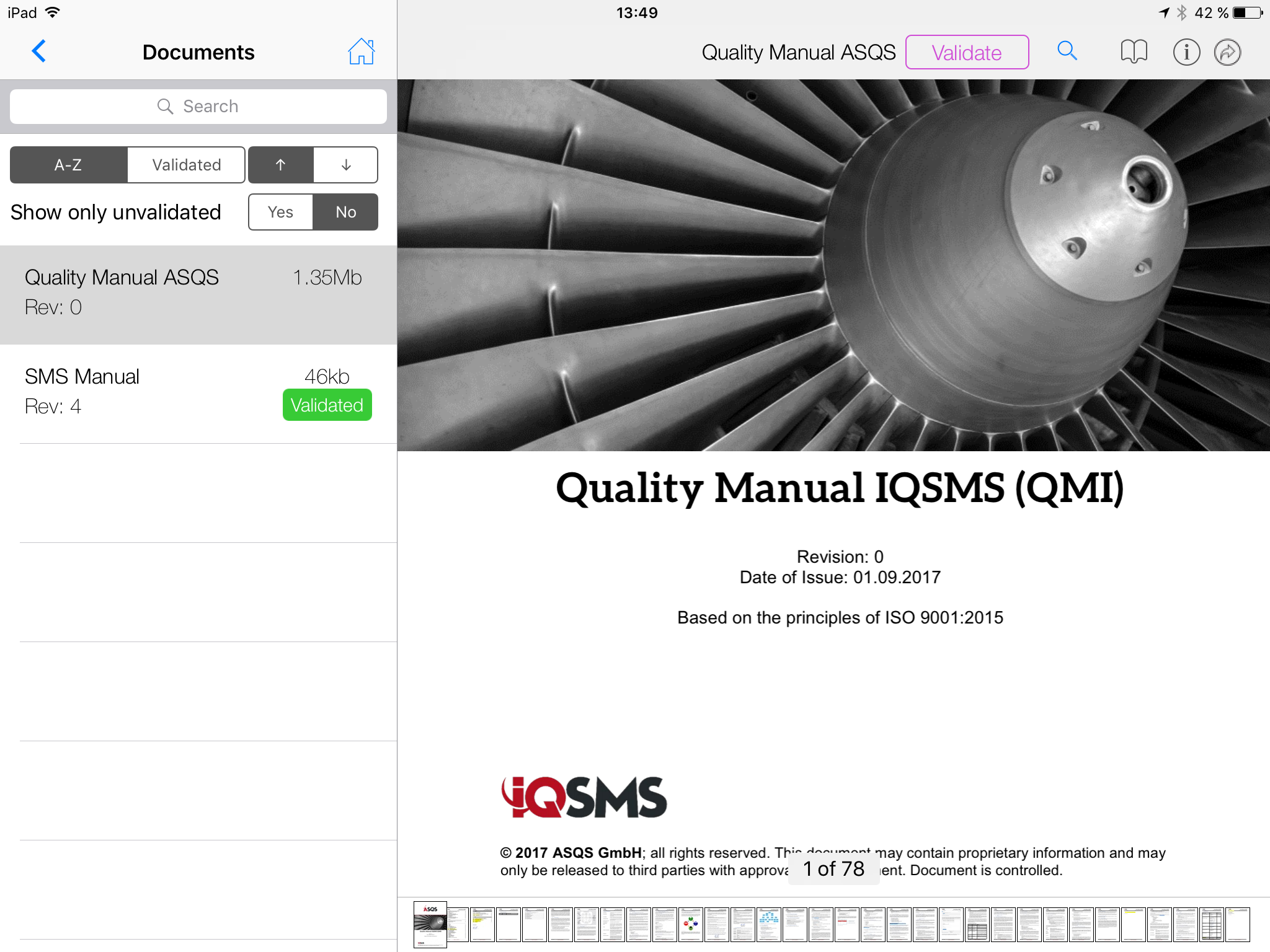Viewport: 1270px width, 952px height.
Task: Set show only unvalidated to Yes
Action: pyautogui.click(x=280, y=212)
